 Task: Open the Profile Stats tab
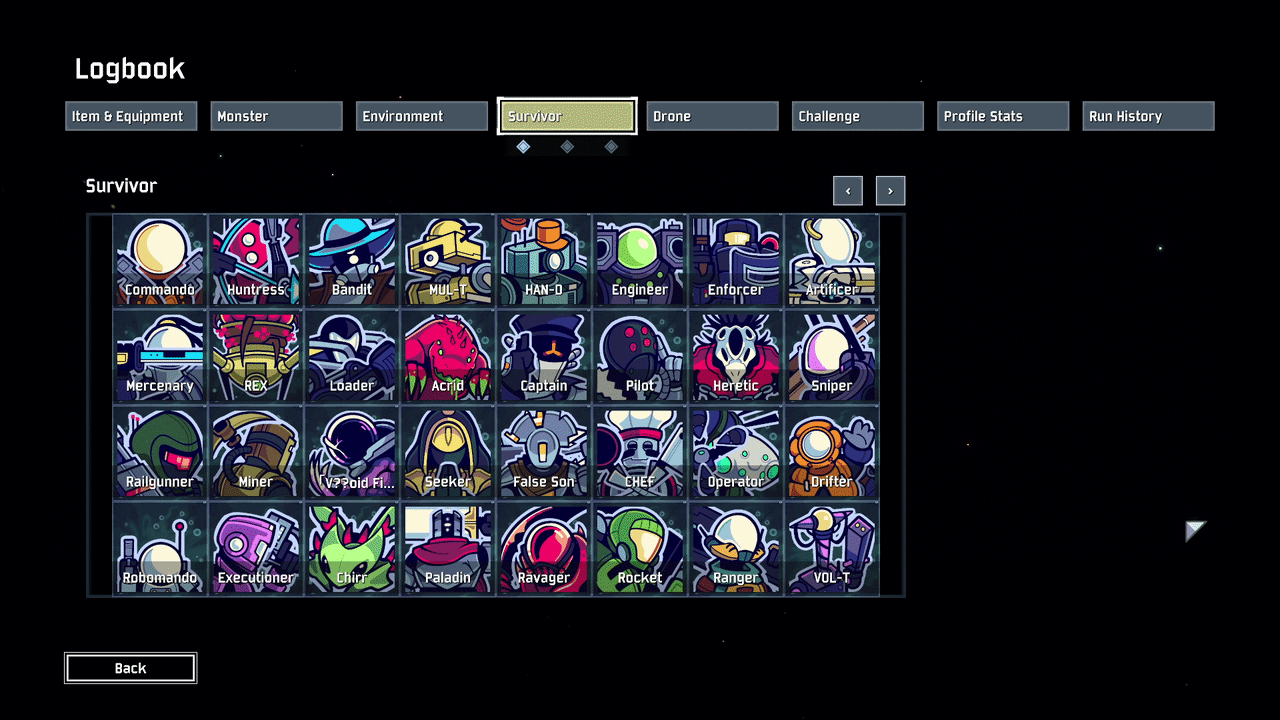click(1003, 116)
